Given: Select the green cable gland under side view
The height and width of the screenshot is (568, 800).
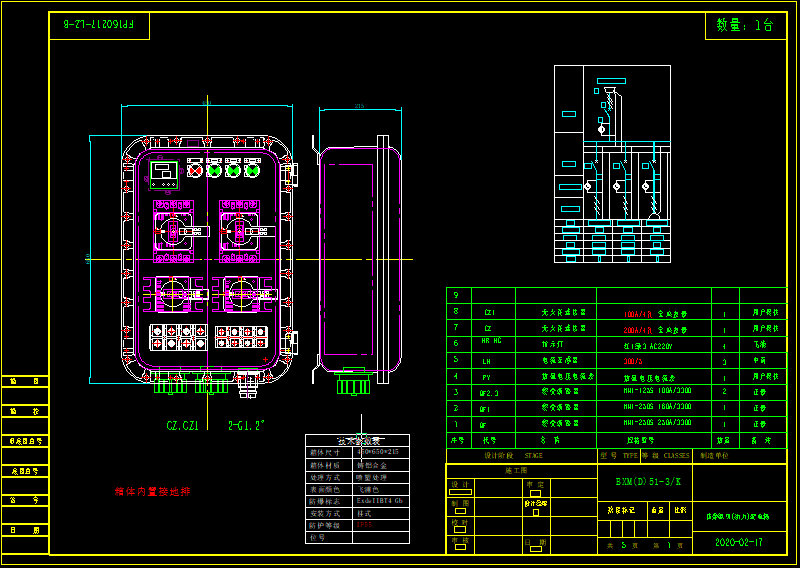Looking at the screenshot, I should point(353,384).
